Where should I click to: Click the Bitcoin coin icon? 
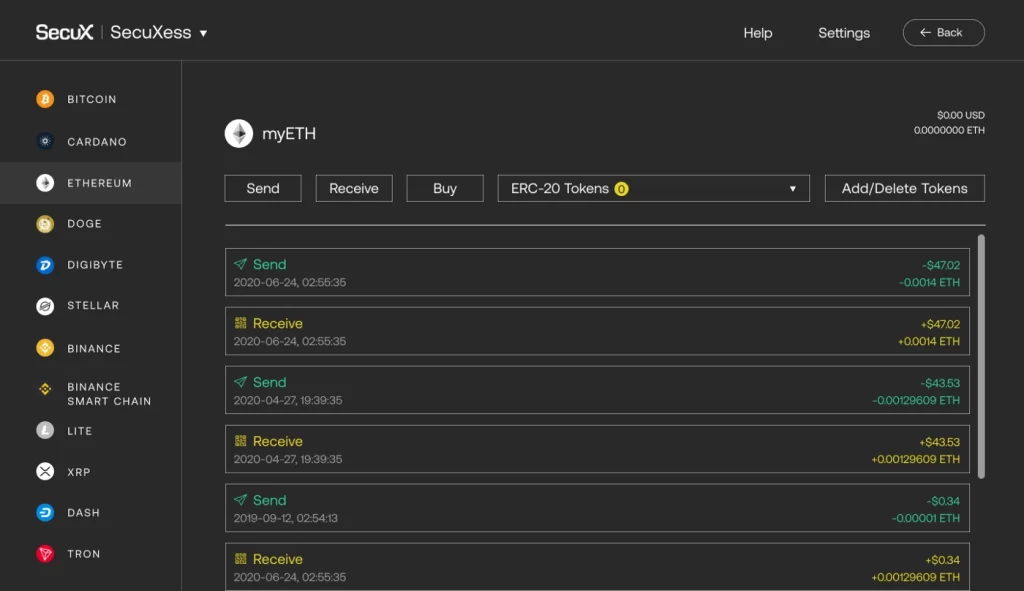click(x=45, y=99)
